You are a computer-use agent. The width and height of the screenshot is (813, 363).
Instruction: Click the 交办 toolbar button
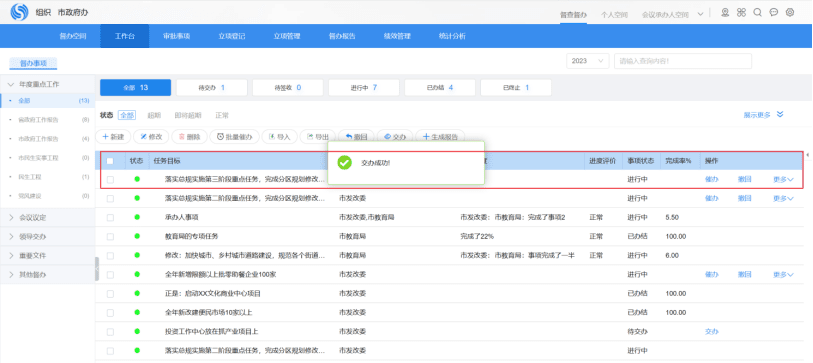point(394,137)
